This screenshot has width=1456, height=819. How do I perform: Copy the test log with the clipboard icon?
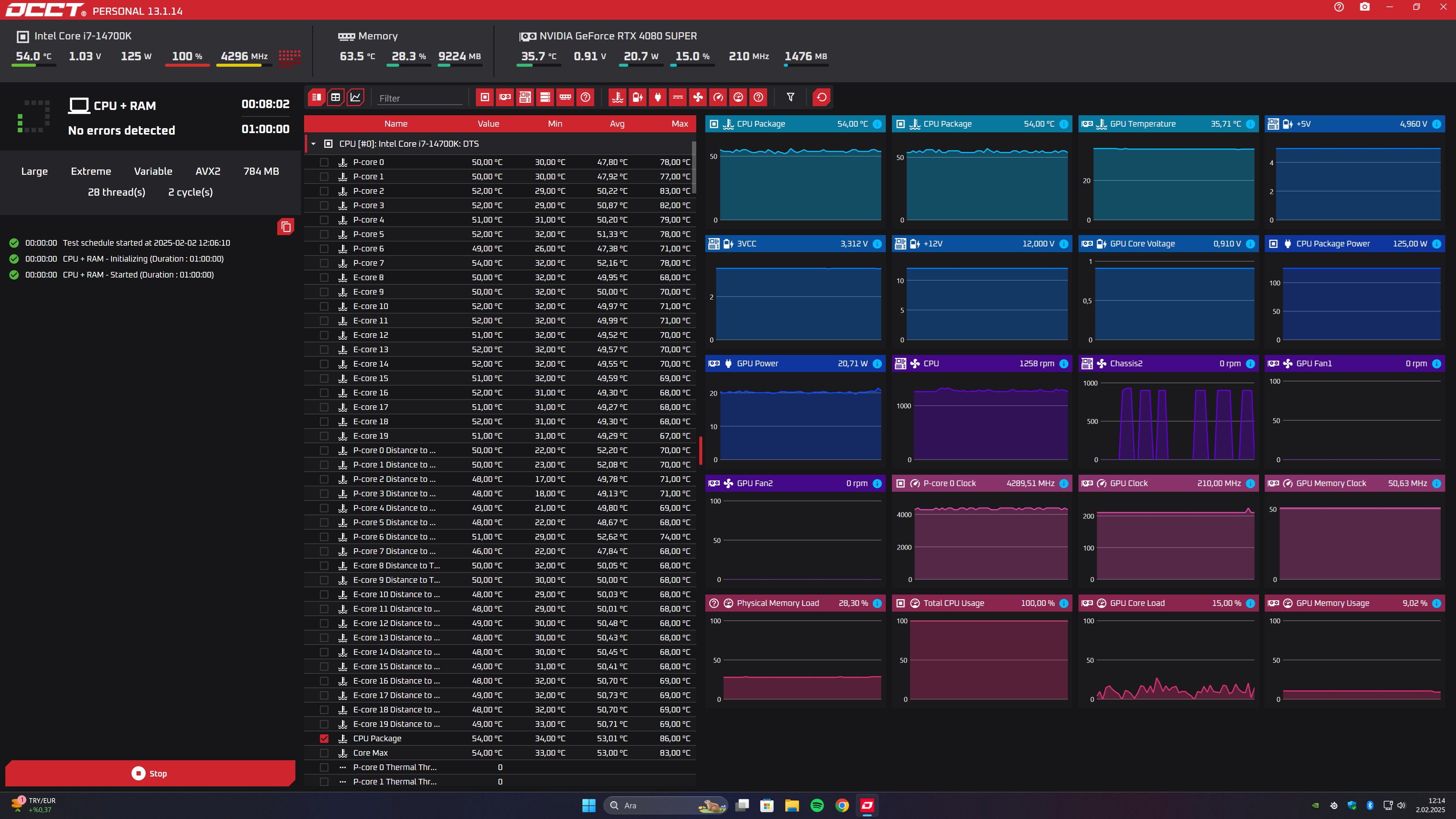point(286,227)
